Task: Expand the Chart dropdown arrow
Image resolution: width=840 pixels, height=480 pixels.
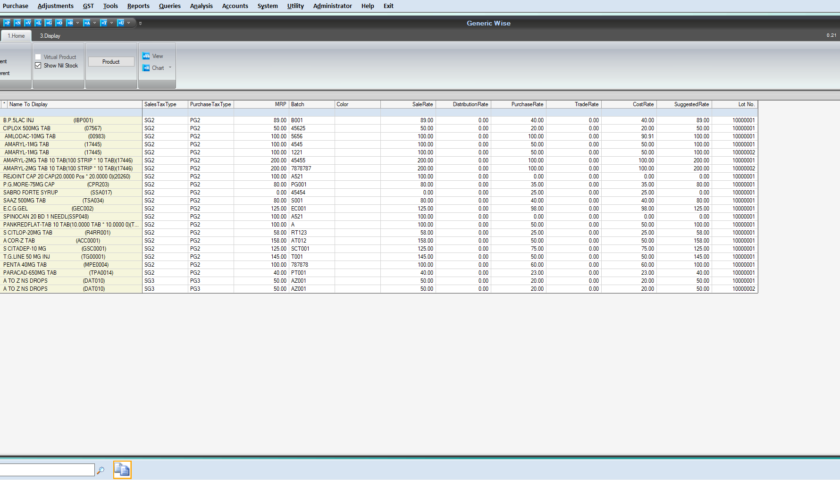Action: point(170,68)
